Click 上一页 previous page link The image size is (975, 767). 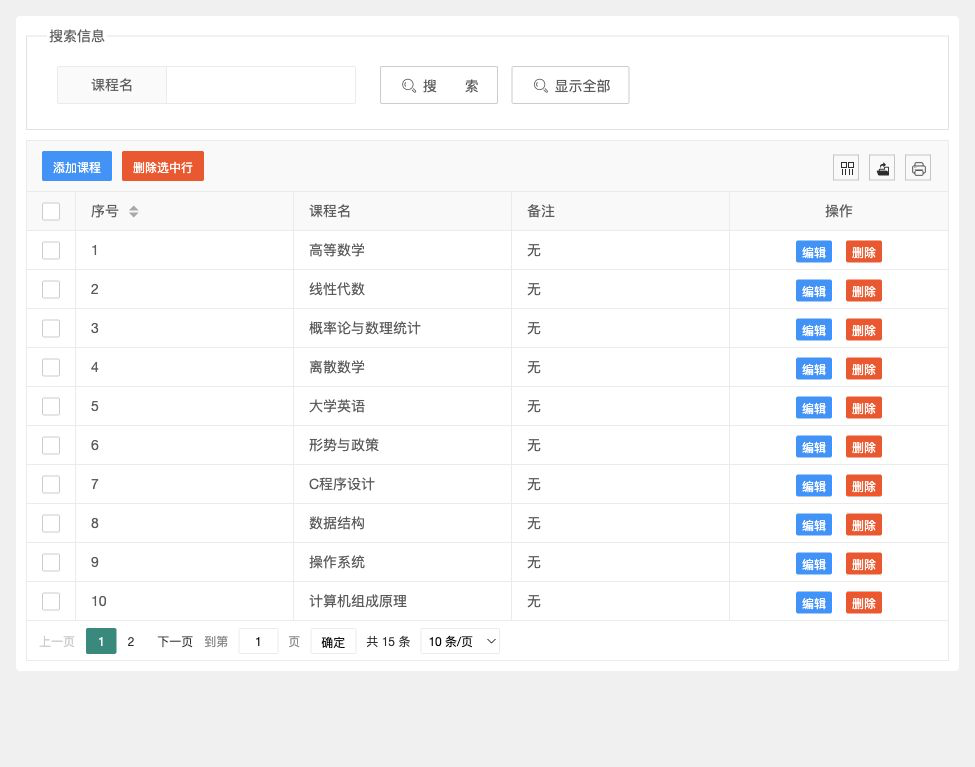(57, 641)
